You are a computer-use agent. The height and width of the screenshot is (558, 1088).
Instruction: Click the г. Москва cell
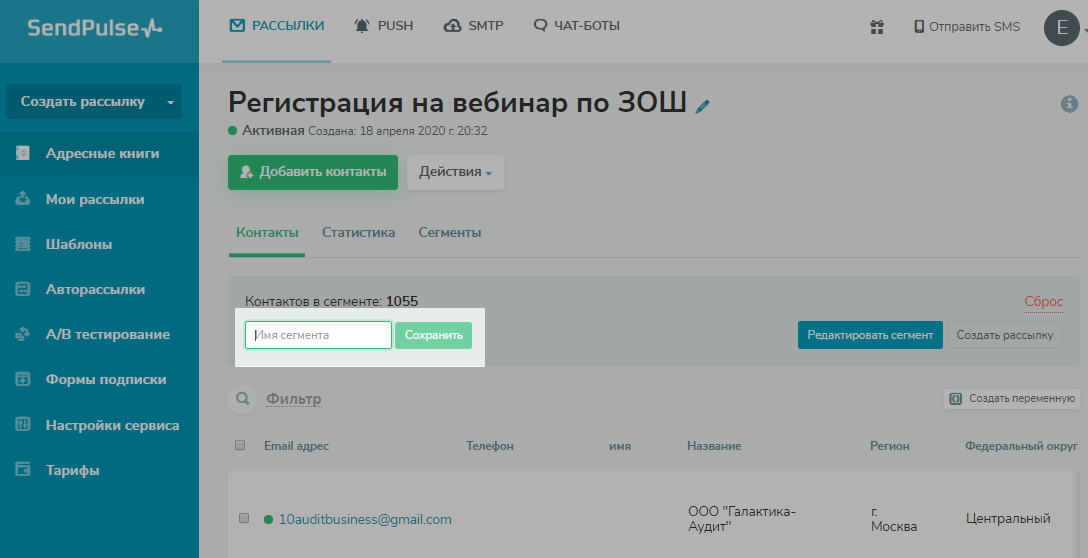click(x=894, y=519)
